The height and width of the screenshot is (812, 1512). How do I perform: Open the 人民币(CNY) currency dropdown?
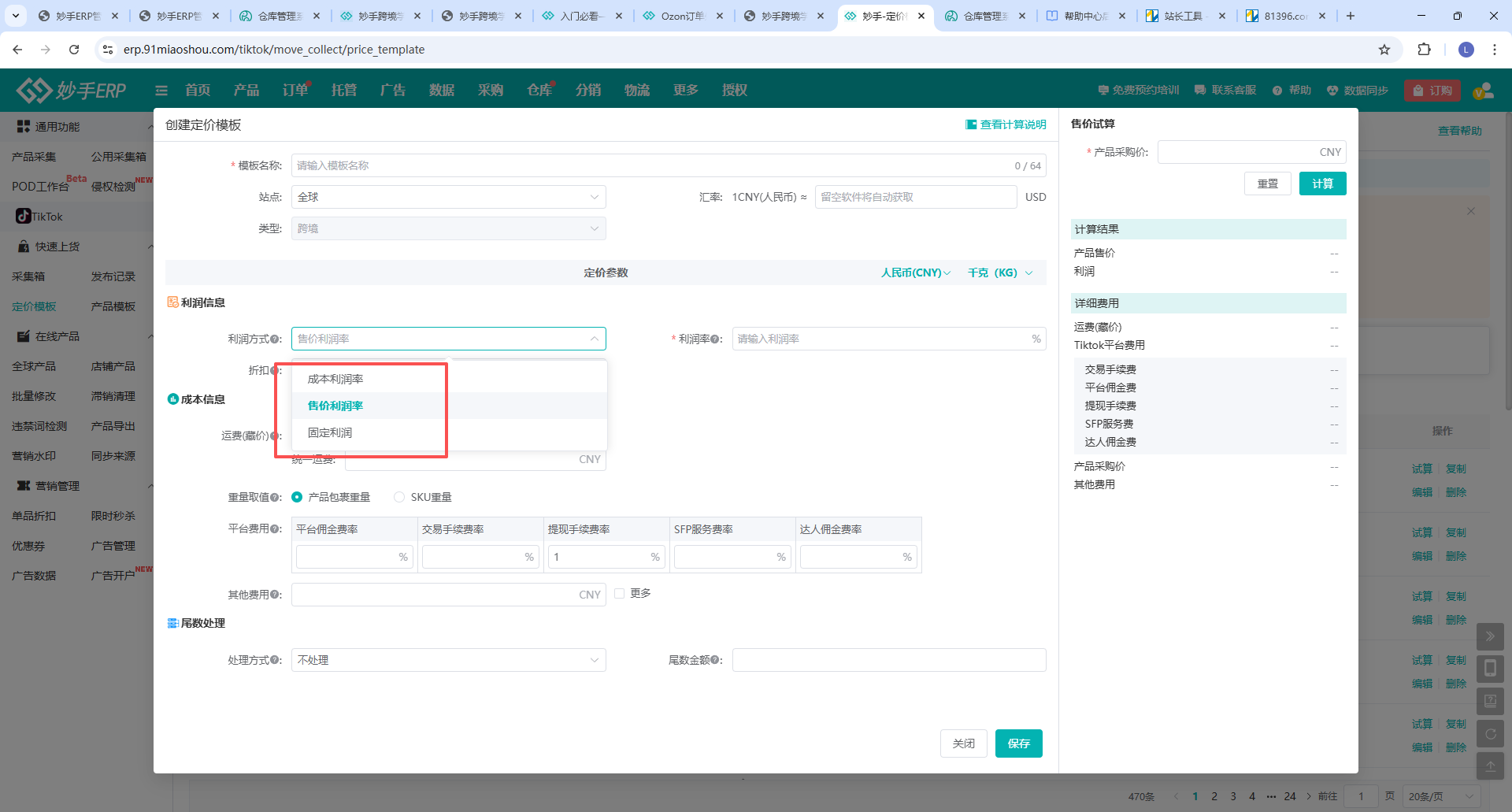pyautogui.click(x=915, y=273)
